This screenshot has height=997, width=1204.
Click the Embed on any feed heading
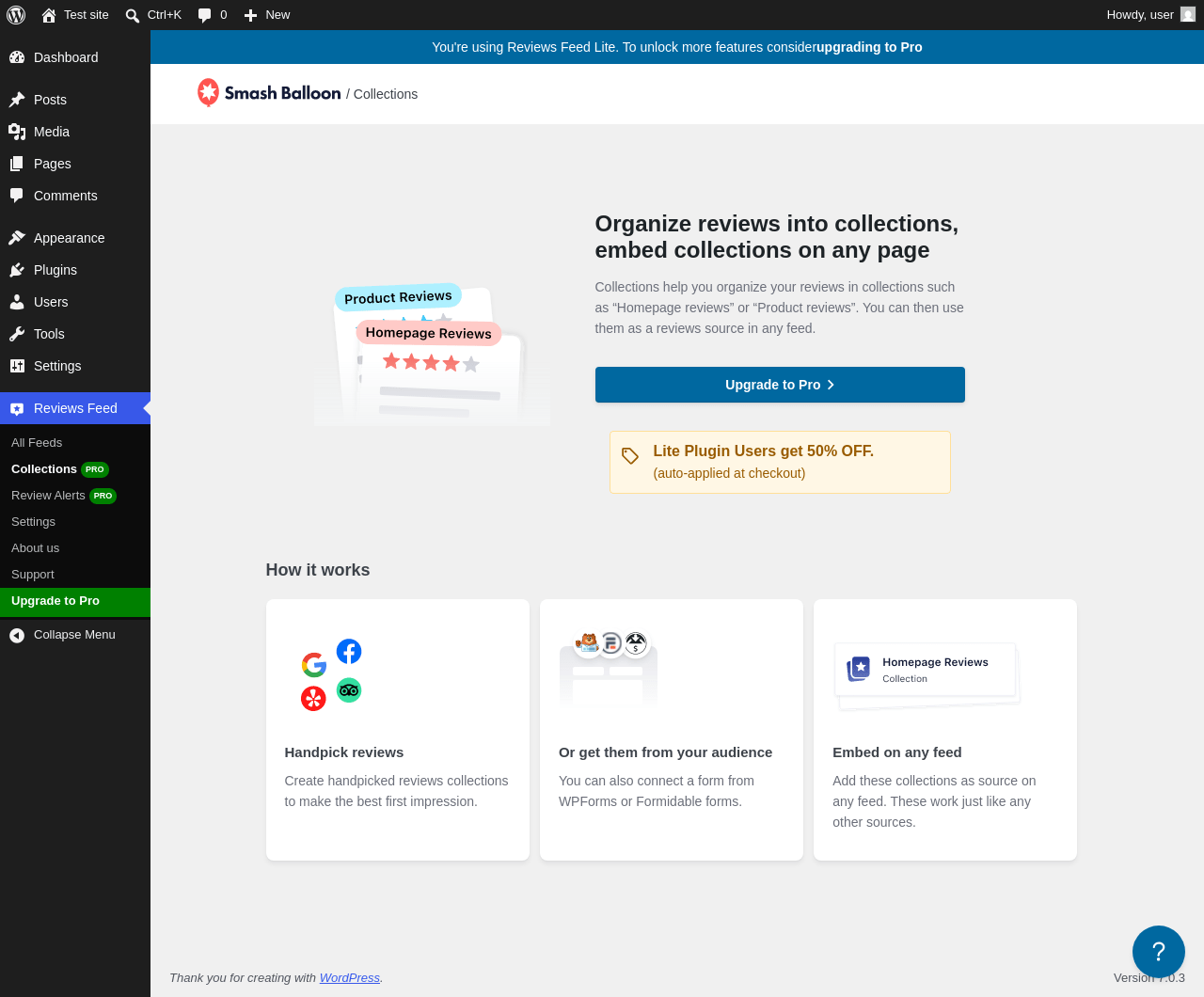click(x=897, y=752)
